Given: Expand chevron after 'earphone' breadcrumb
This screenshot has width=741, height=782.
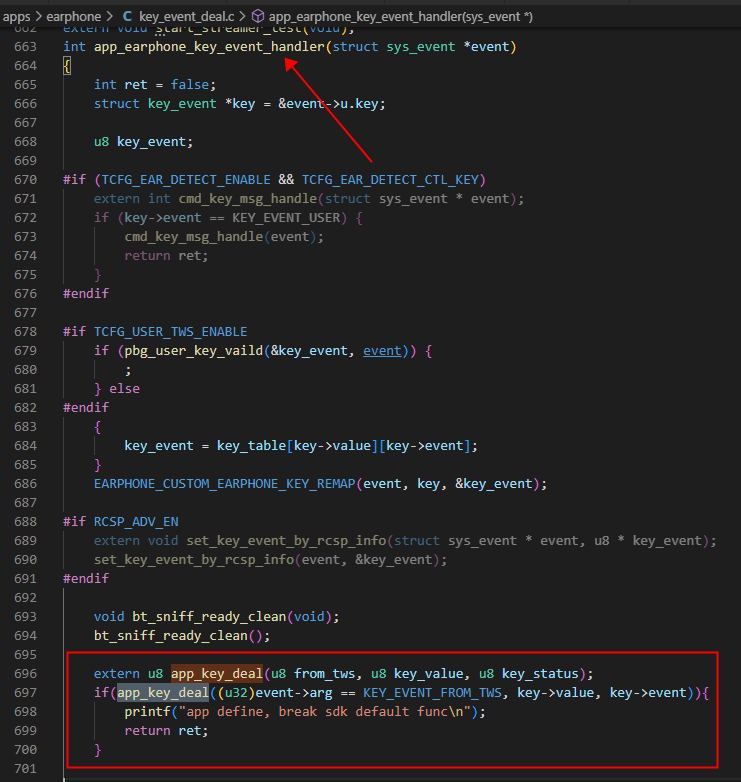Looking at the screenshot, I should [x=110, y=17].
